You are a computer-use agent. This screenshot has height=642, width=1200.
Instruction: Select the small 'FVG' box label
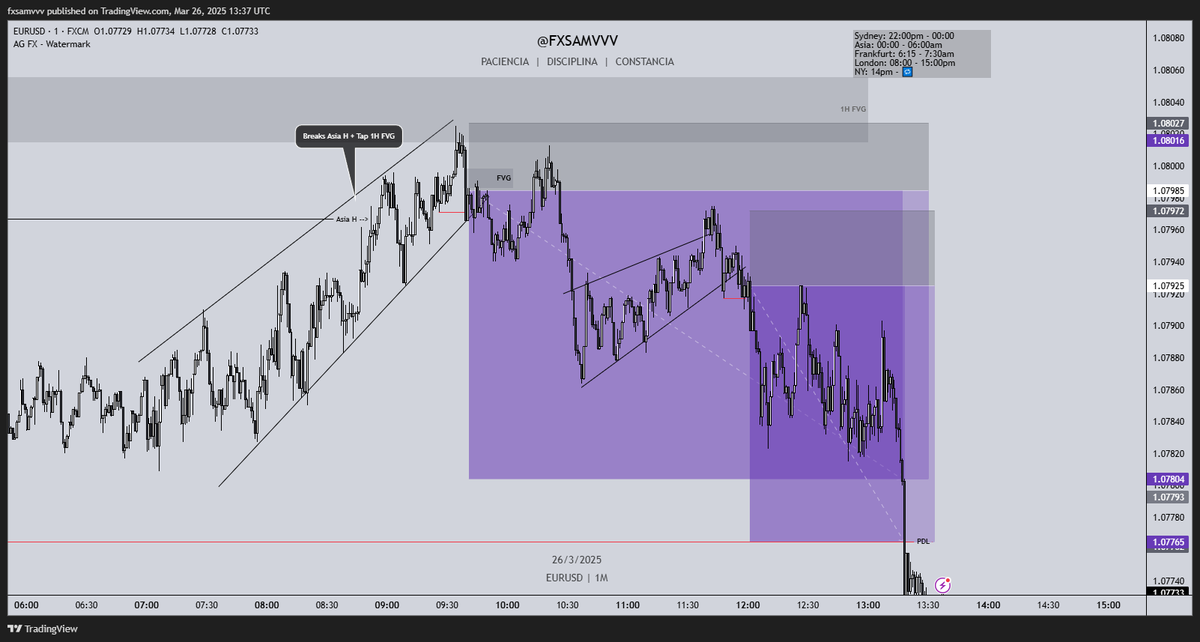pos(504,178)
